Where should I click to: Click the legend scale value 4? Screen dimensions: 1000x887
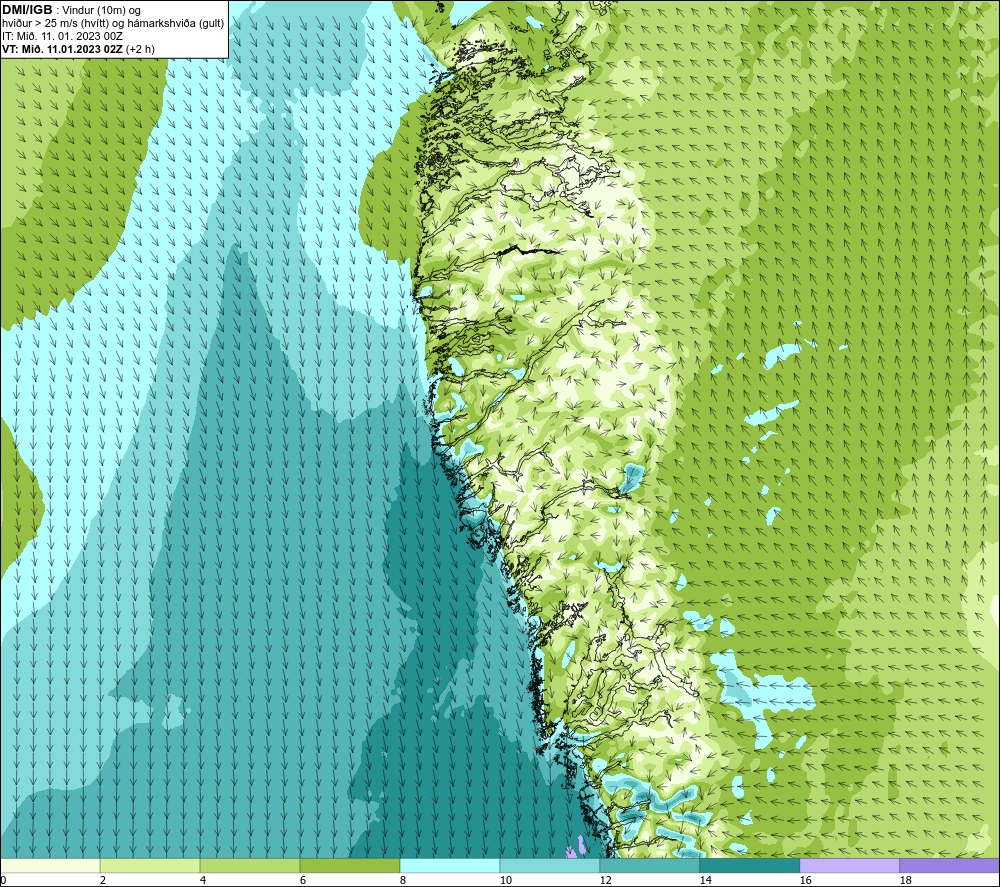point(203,881)
